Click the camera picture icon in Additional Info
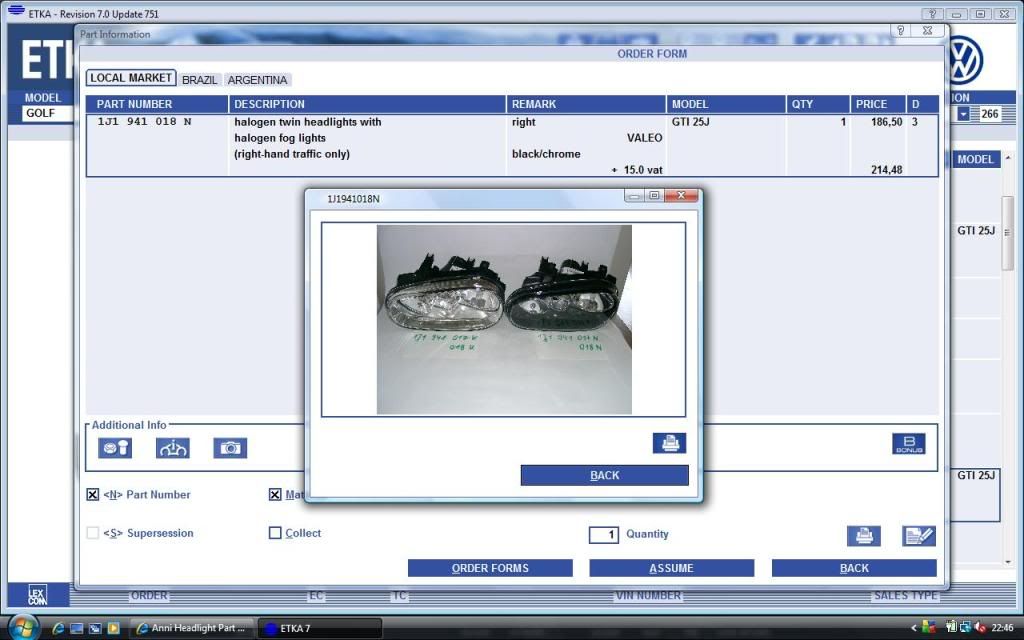The width and height of the screenshot is (1024, 640). pos(230,448)
